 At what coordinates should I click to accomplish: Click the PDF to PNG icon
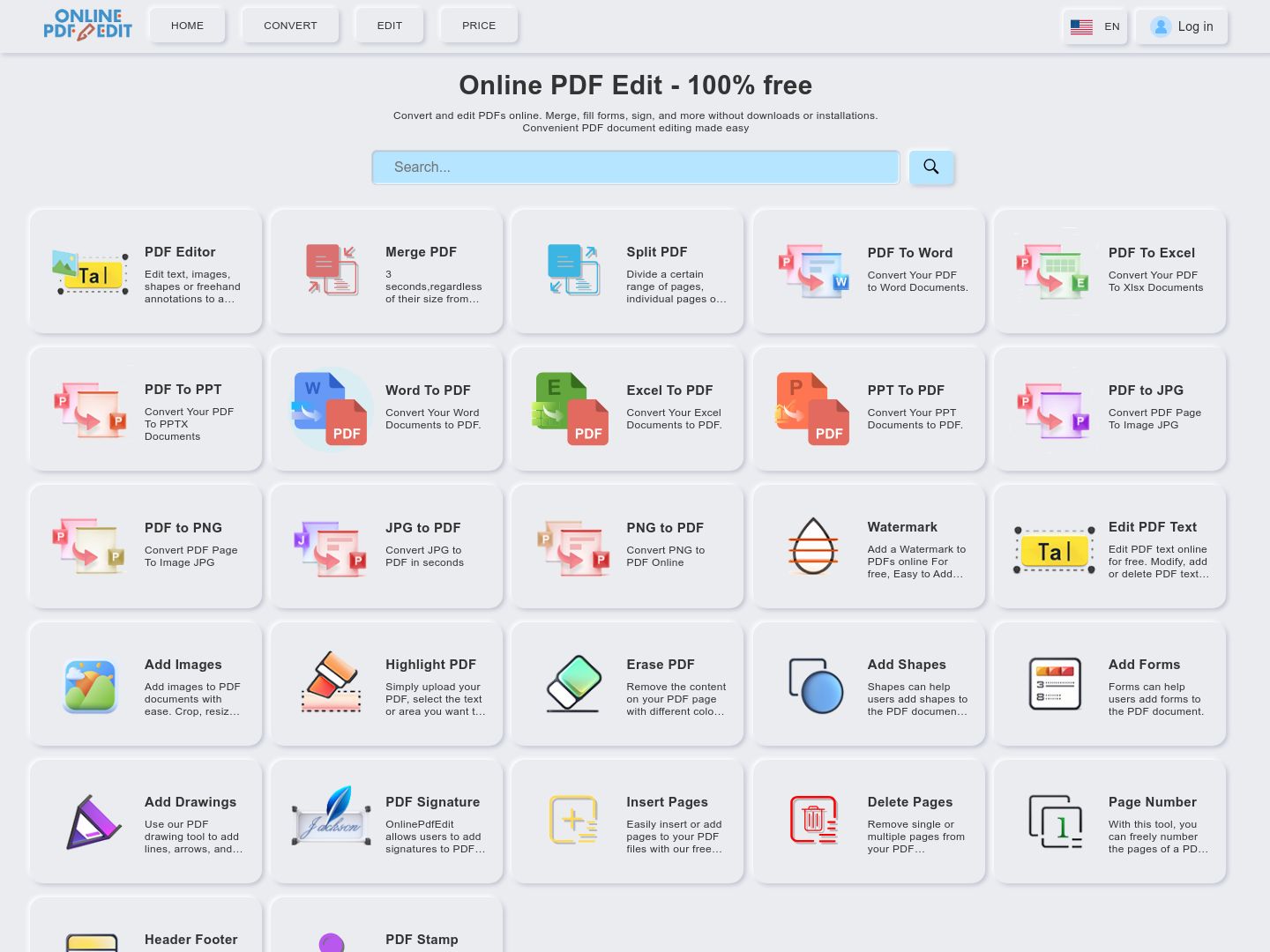point(90,547)
